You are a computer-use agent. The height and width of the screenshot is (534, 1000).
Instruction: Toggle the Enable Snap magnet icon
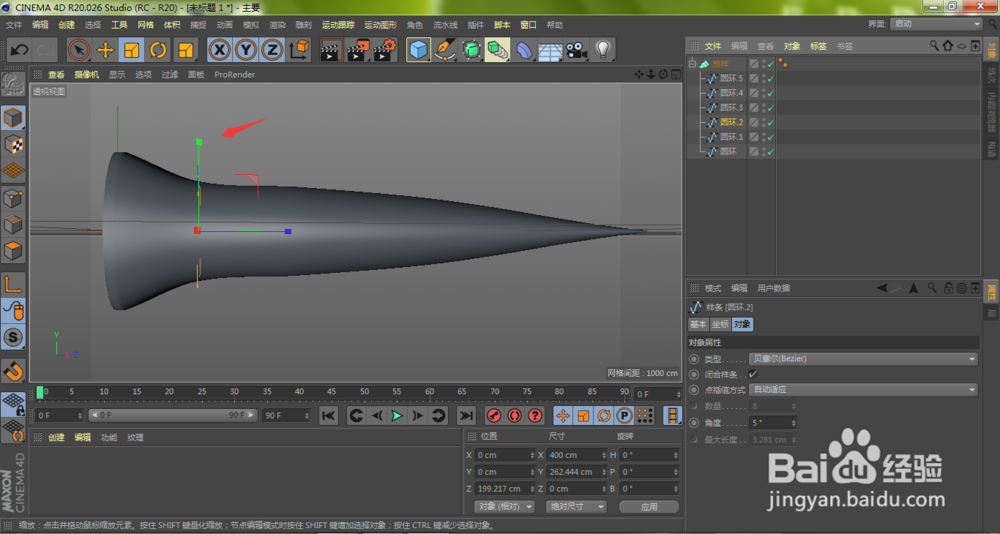pyautogui.click(x=13, y=371)
